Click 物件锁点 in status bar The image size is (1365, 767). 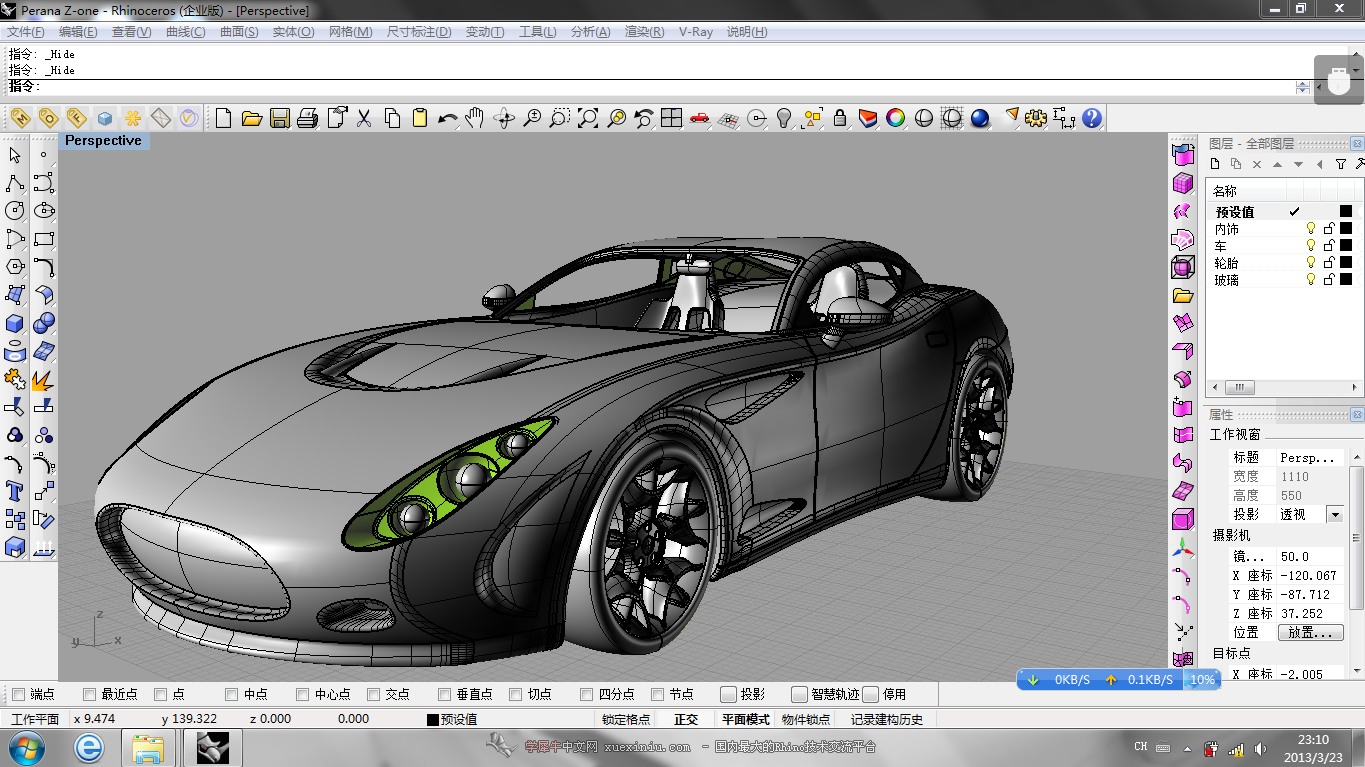coord(806,719)
